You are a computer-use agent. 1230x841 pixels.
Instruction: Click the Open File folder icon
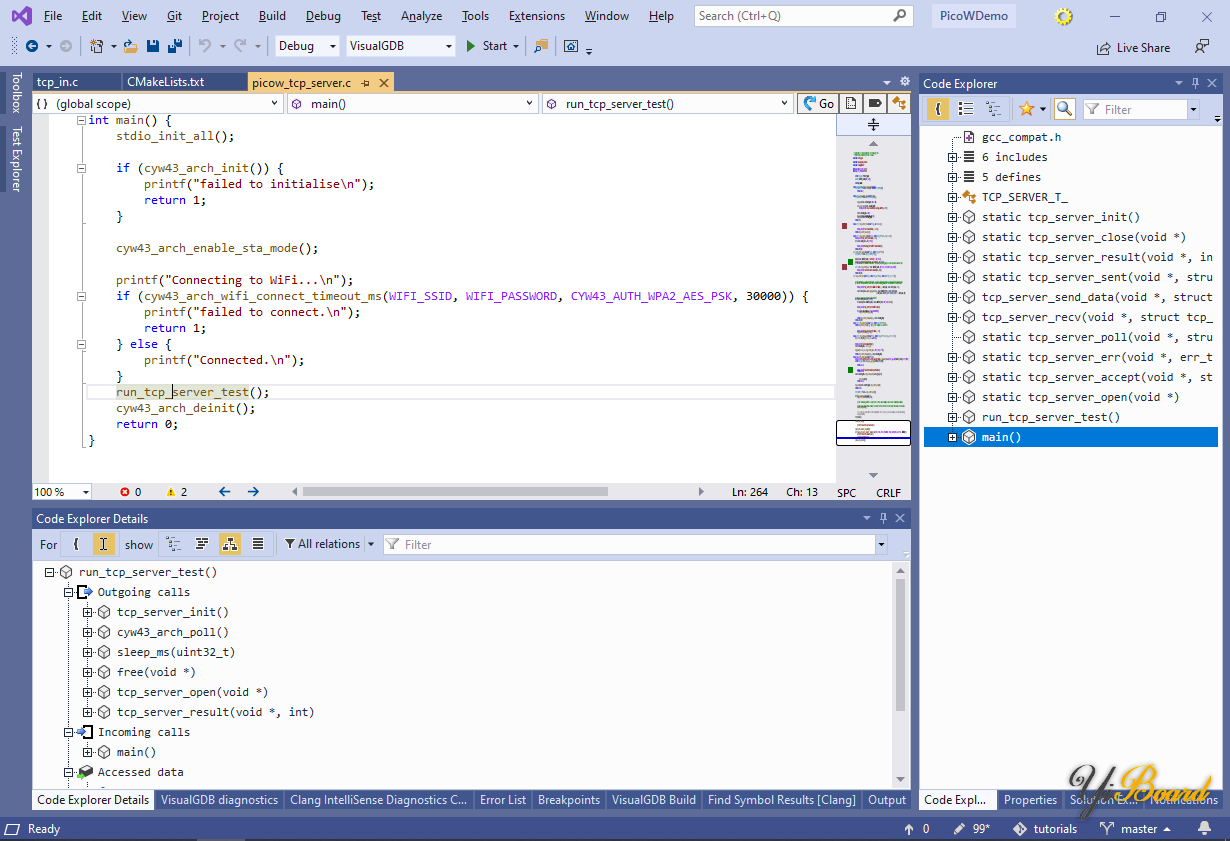click(131, 46)
